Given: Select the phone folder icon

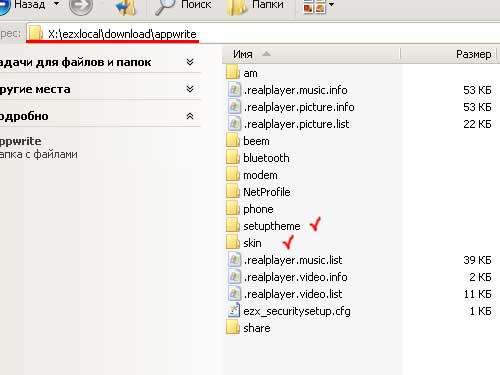Looking at the screenshot, I should tap(233, 209).
